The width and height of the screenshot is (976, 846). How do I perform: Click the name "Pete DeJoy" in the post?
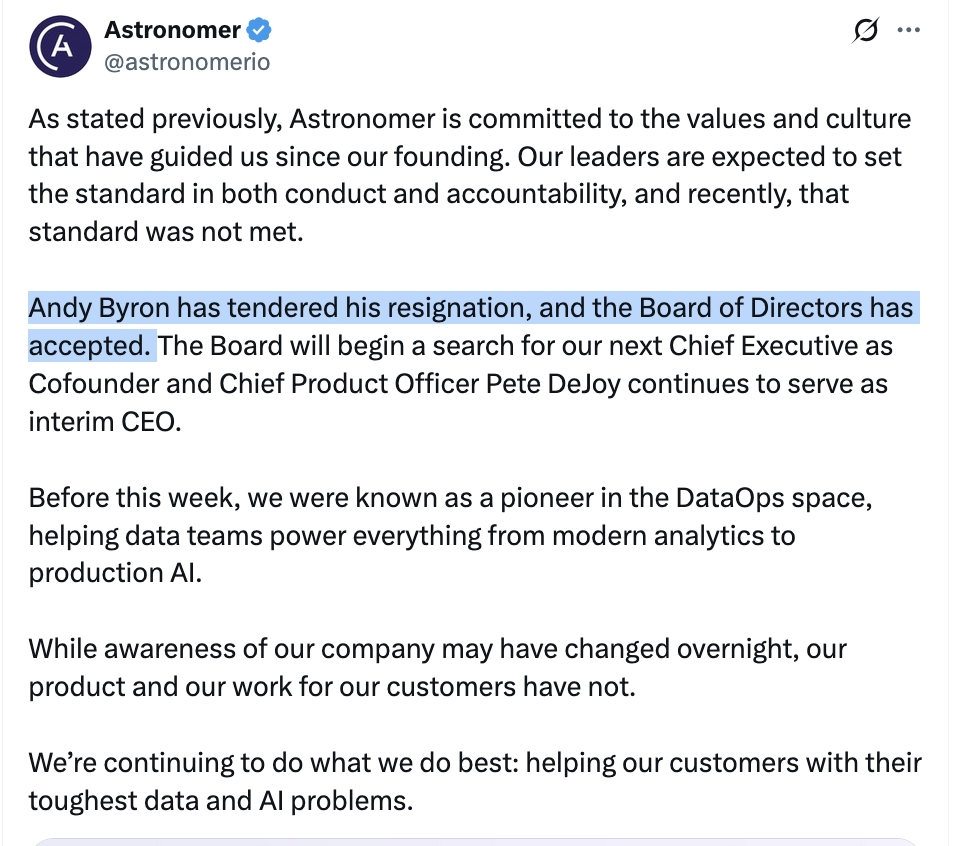point(553,384)
